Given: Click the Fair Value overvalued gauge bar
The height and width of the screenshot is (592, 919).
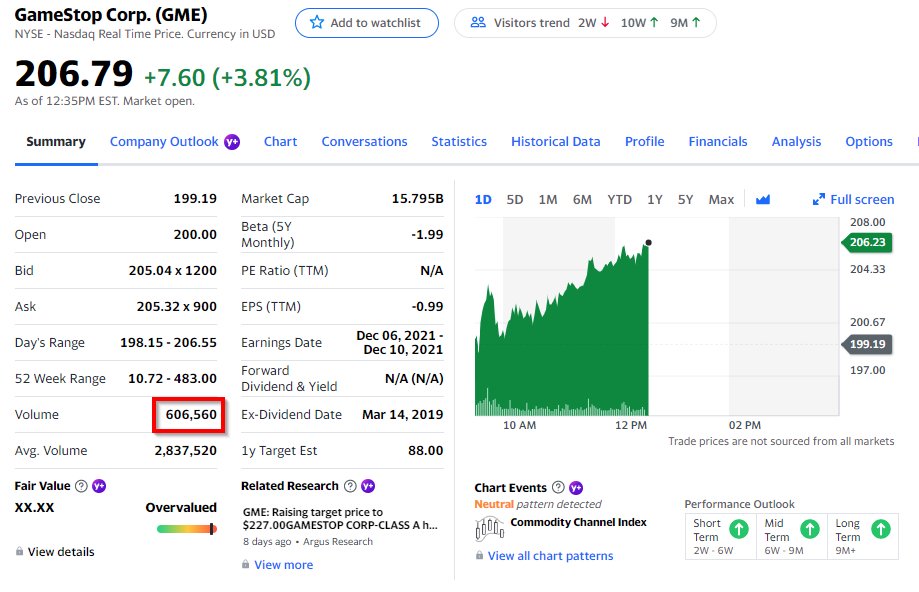Looking at the screenshot, I should coord(187,529).
